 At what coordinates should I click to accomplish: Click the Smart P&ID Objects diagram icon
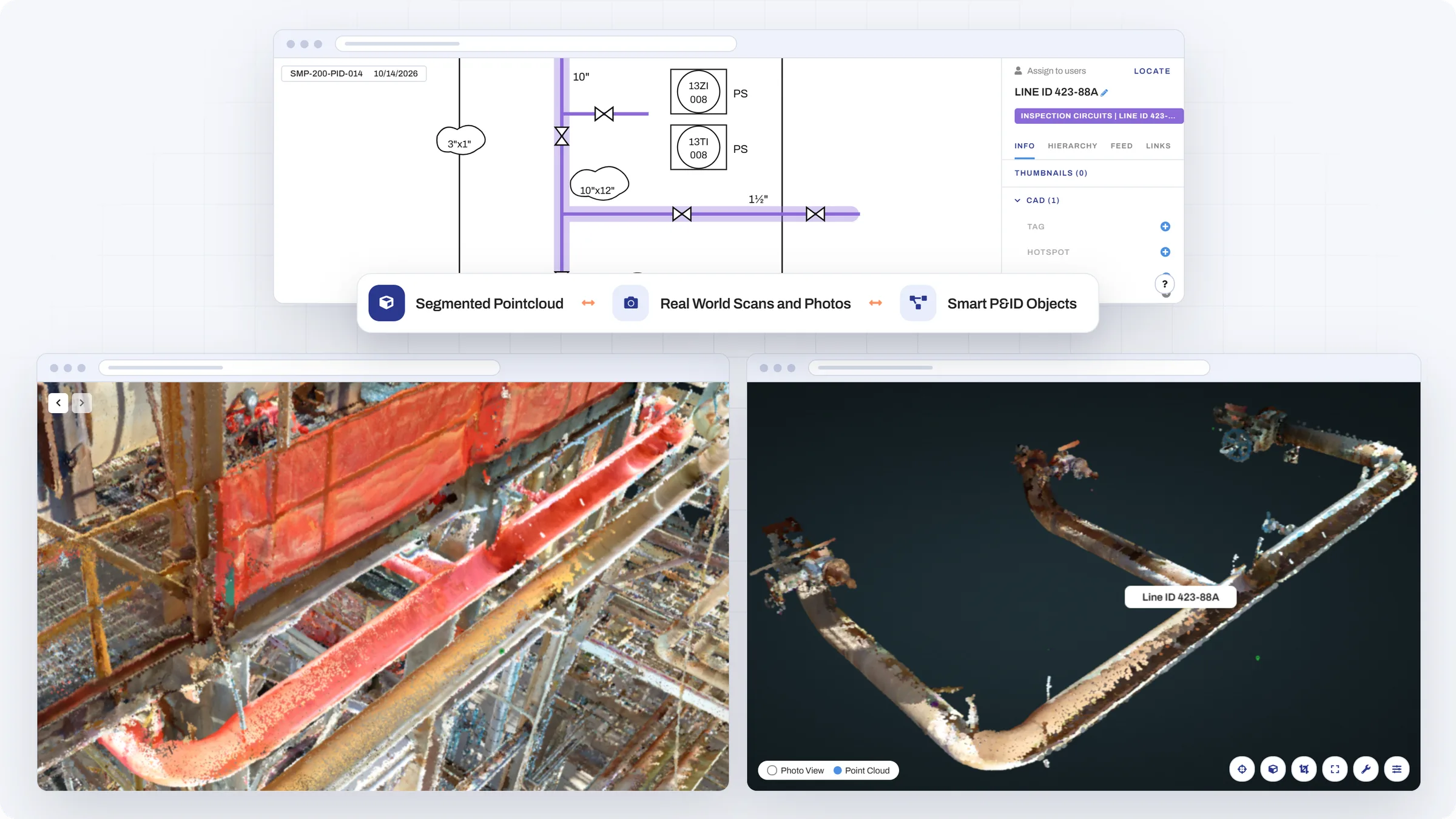918,303
